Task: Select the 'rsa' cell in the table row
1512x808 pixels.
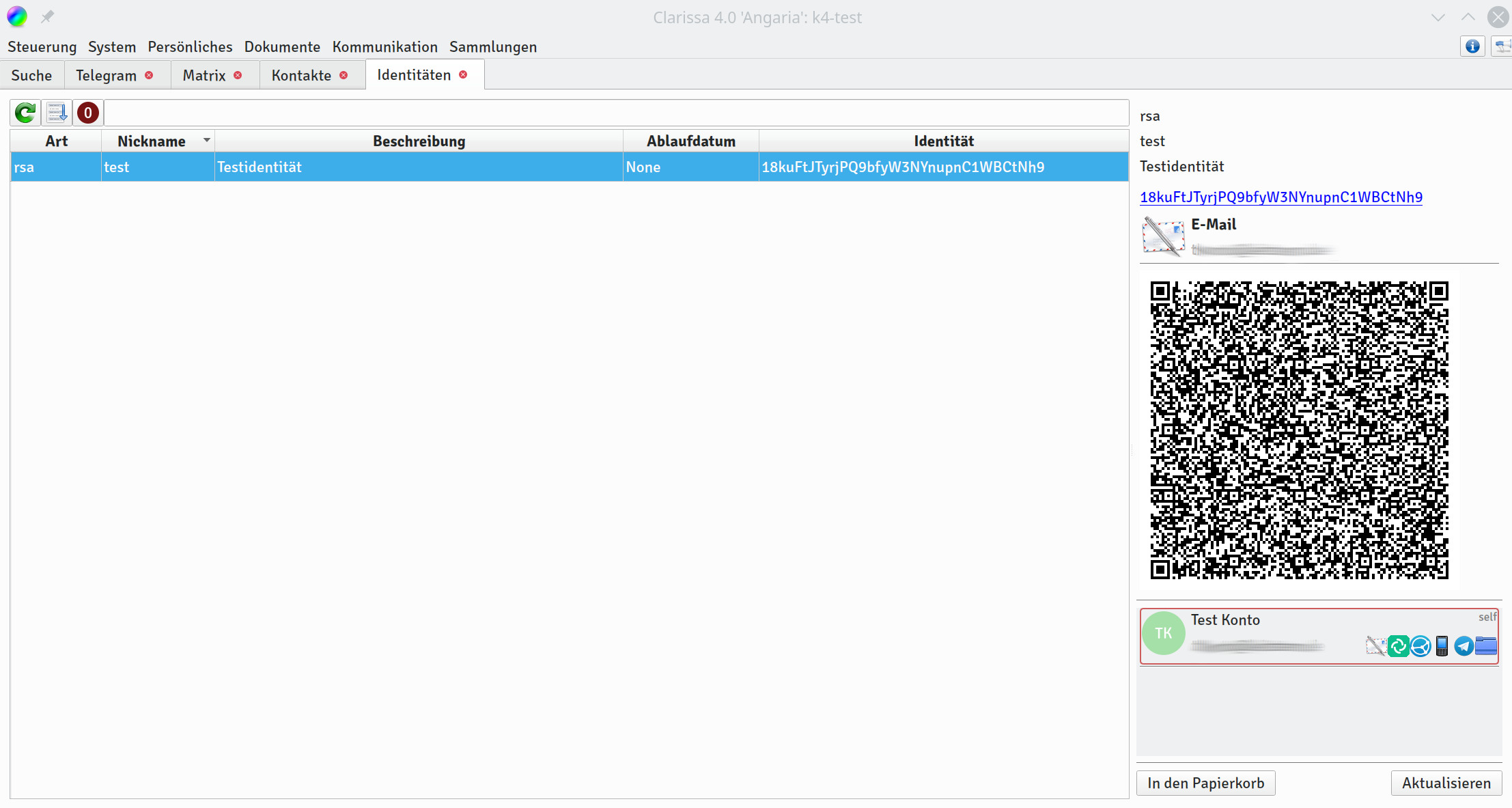Action: click(56, 167)
